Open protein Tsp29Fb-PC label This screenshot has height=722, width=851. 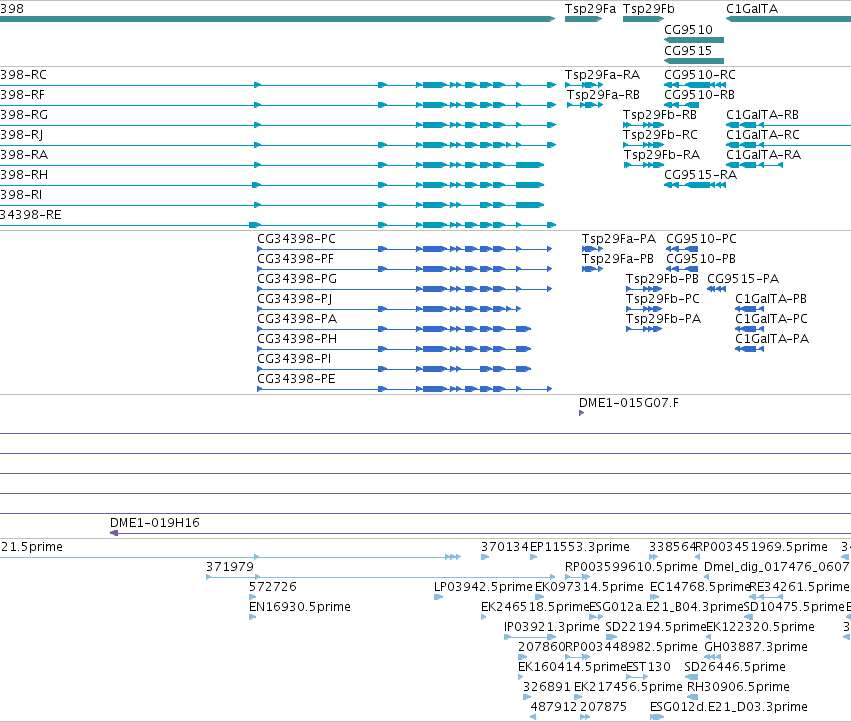pyautogui.click(x=662, y=299)
